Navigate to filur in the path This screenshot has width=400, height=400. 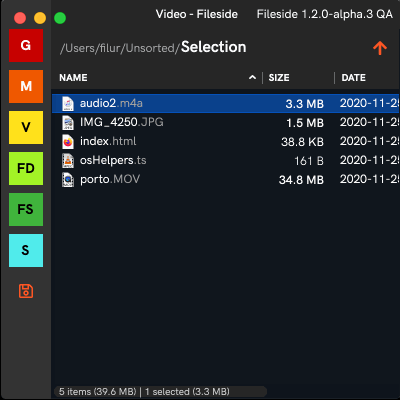coord(110,48)
